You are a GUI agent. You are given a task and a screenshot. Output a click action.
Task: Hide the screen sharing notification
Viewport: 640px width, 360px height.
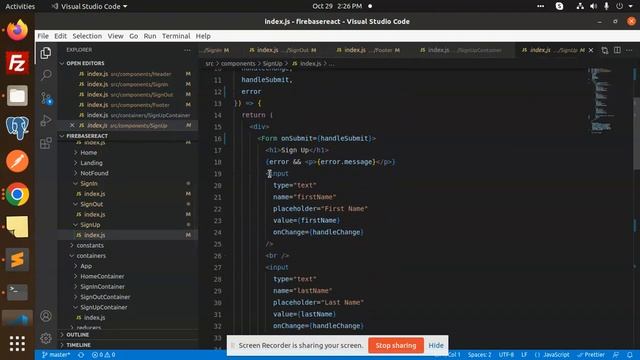coord(436,345)
